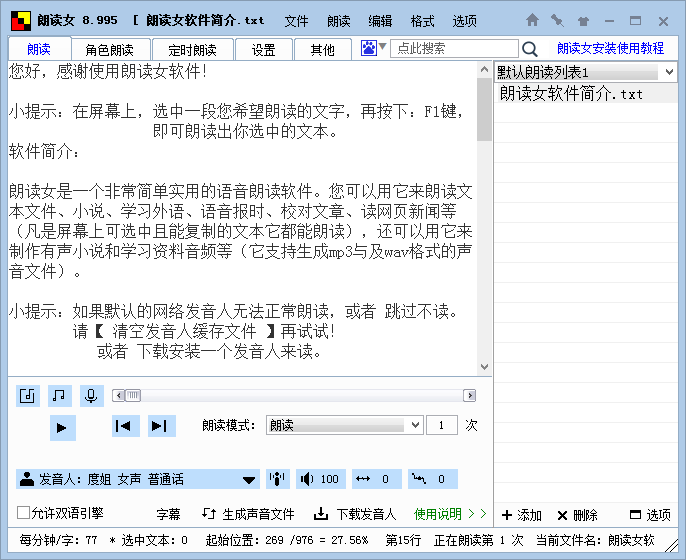Click the 下载发音人 download icon

[321, 514]
